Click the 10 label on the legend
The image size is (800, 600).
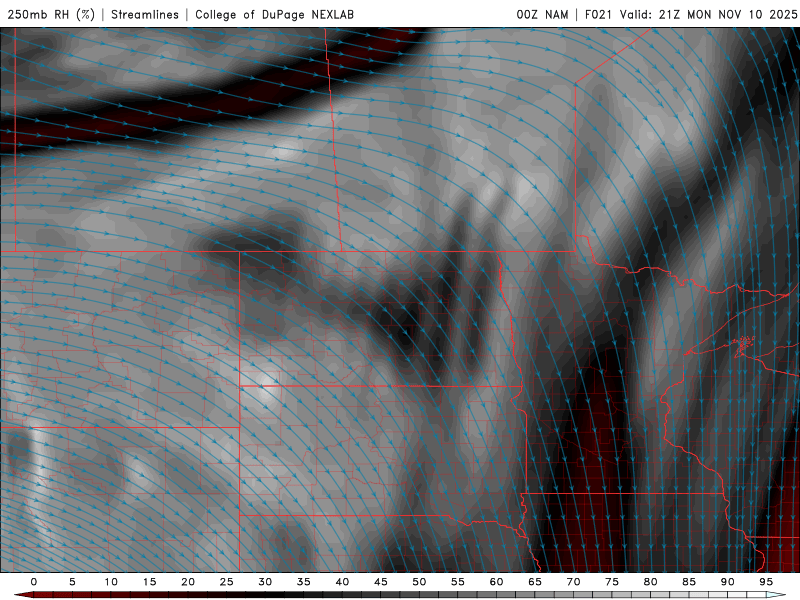(111, 582)
